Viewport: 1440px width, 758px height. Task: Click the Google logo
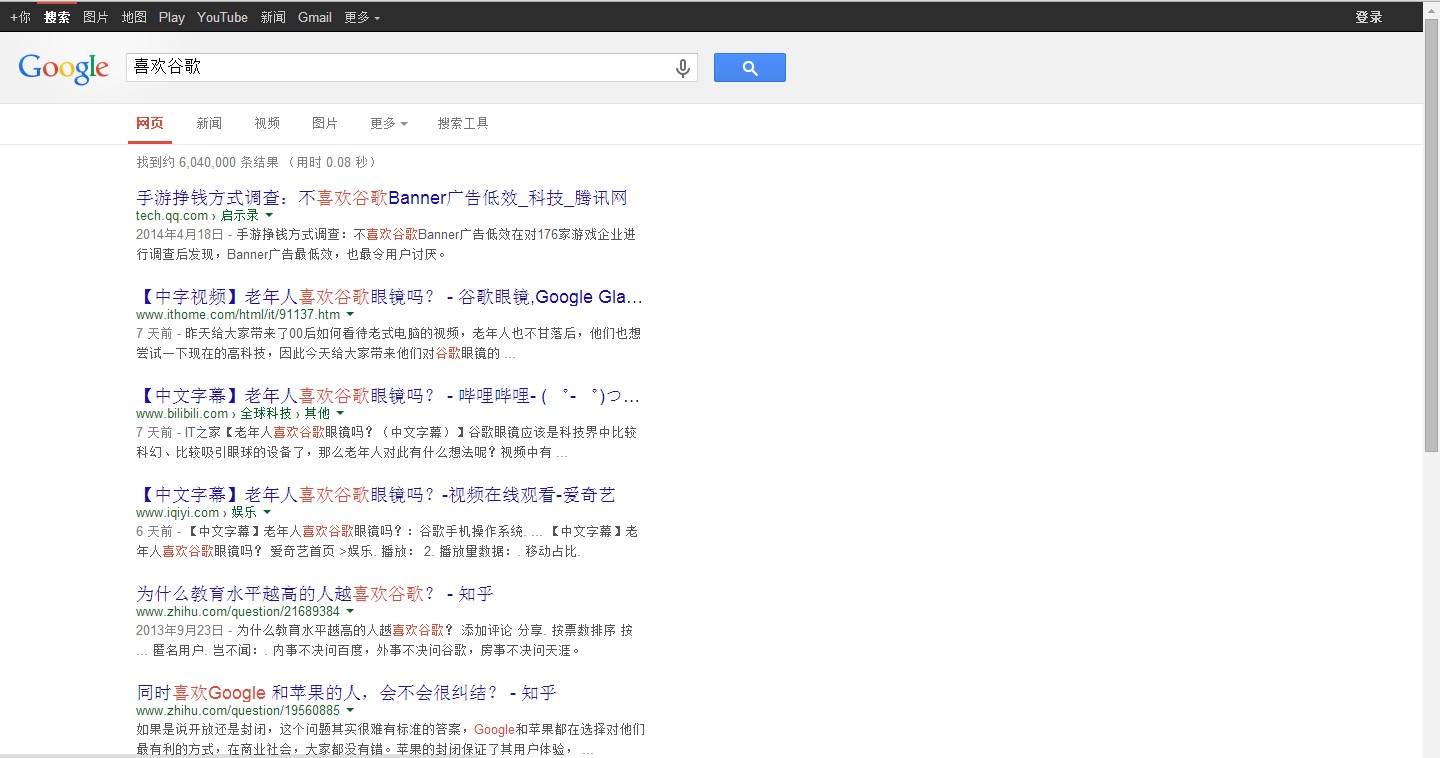pyautogui.click(x=63, y=68)
